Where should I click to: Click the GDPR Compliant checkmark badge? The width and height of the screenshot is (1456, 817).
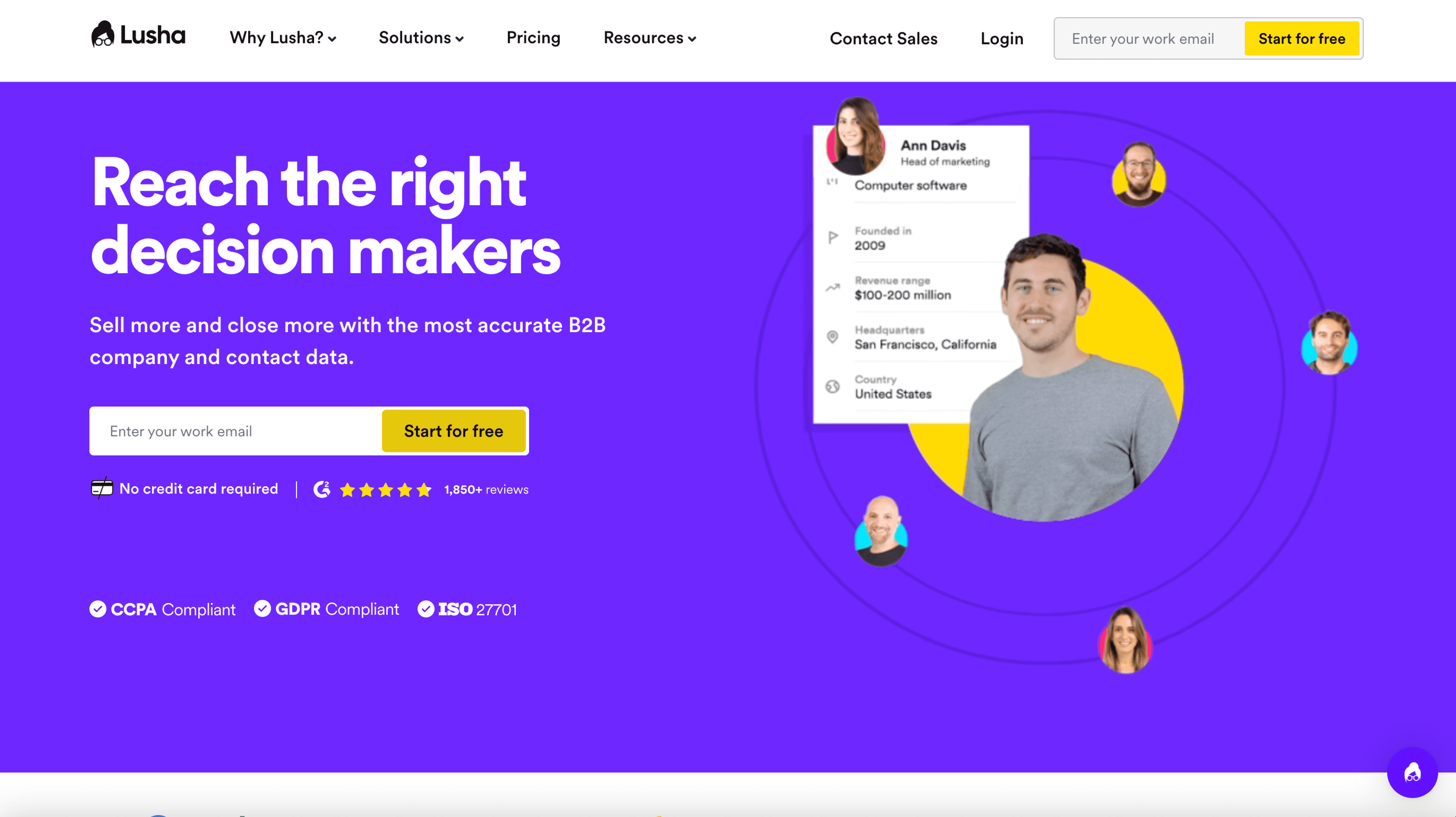[x=262, y=608]
